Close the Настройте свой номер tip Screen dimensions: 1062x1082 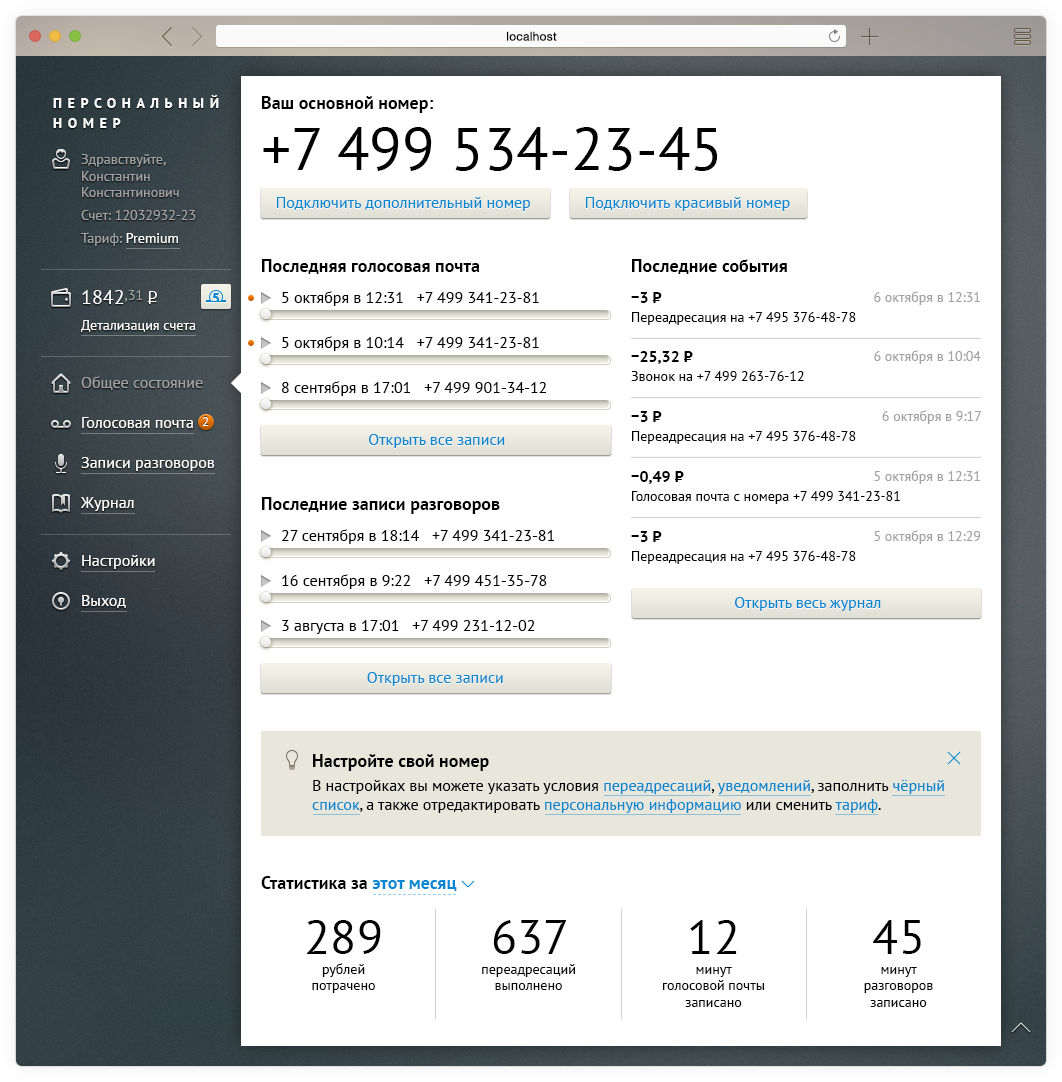pyautogui.click(x=954, y=758)
